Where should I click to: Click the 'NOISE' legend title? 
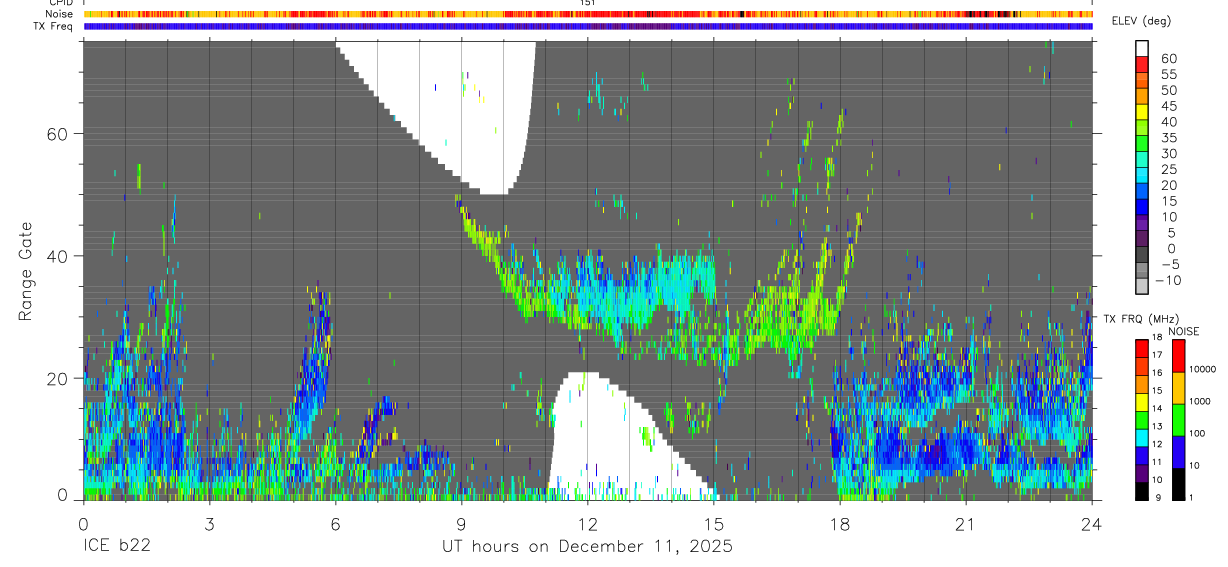1184,332
